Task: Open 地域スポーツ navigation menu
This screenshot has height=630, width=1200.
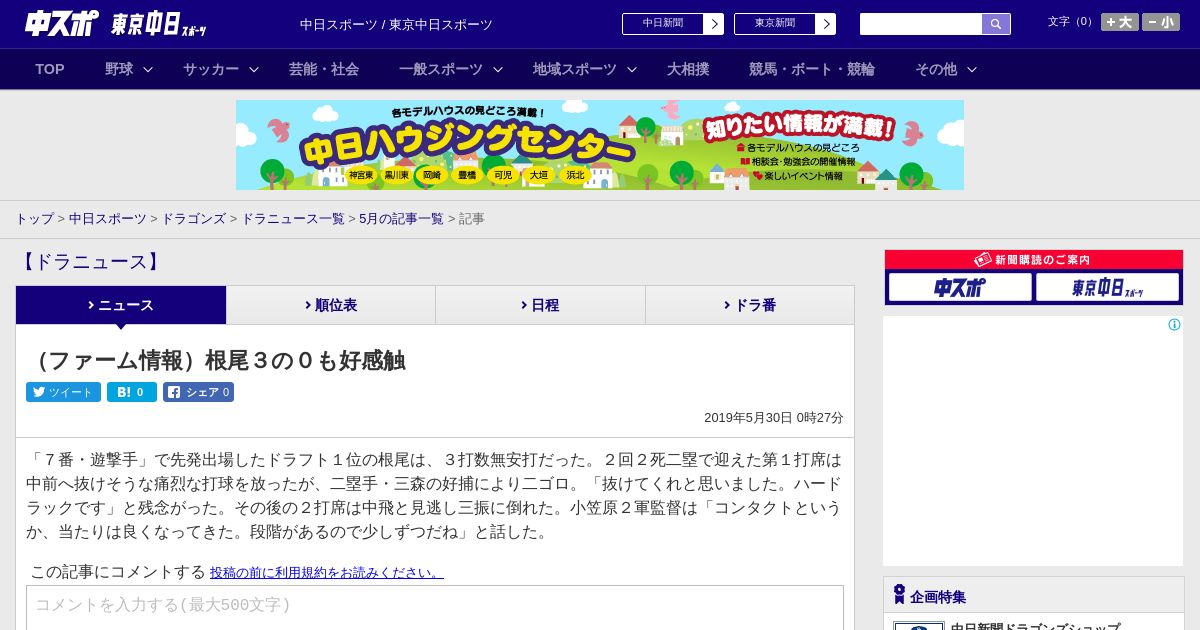Action: 575,69
